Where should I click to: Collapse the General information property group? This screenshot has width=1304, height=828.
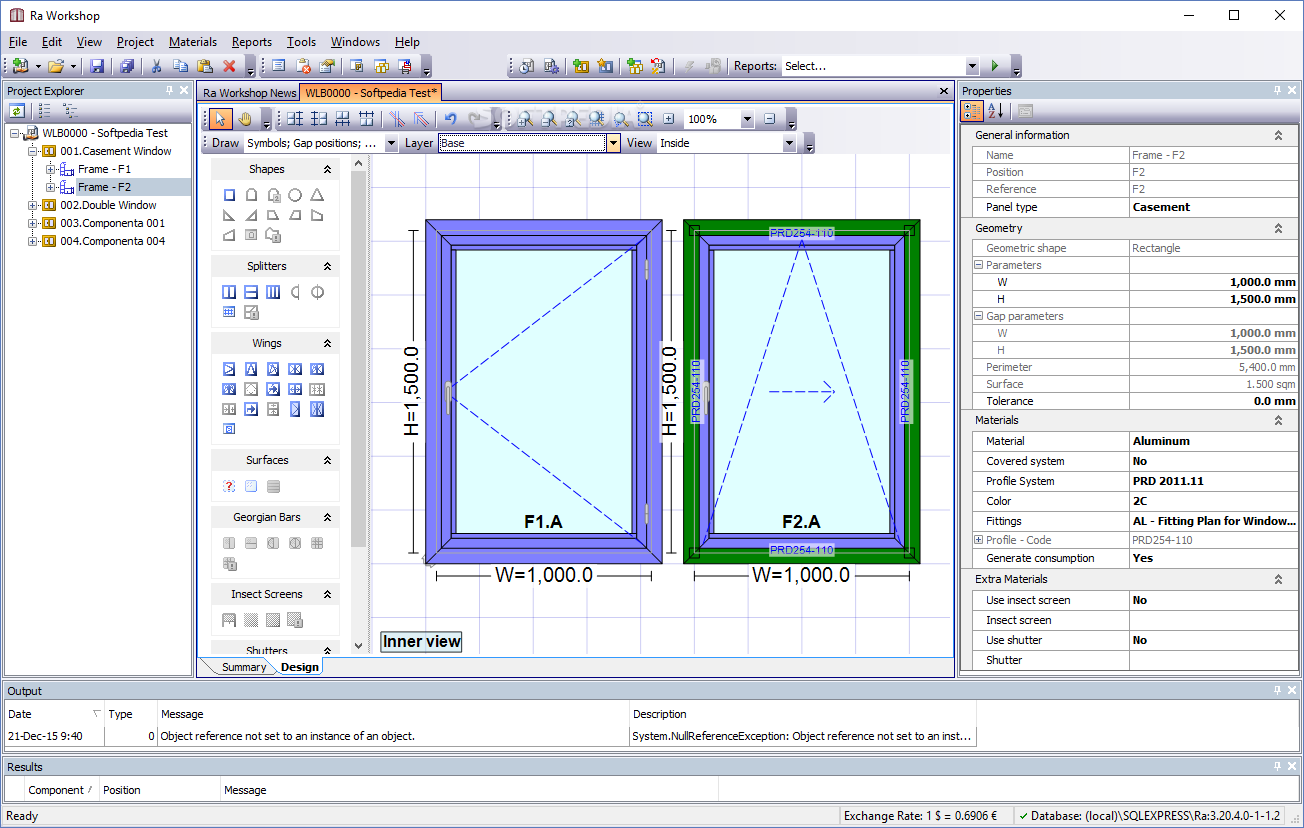coord(1278,135)
